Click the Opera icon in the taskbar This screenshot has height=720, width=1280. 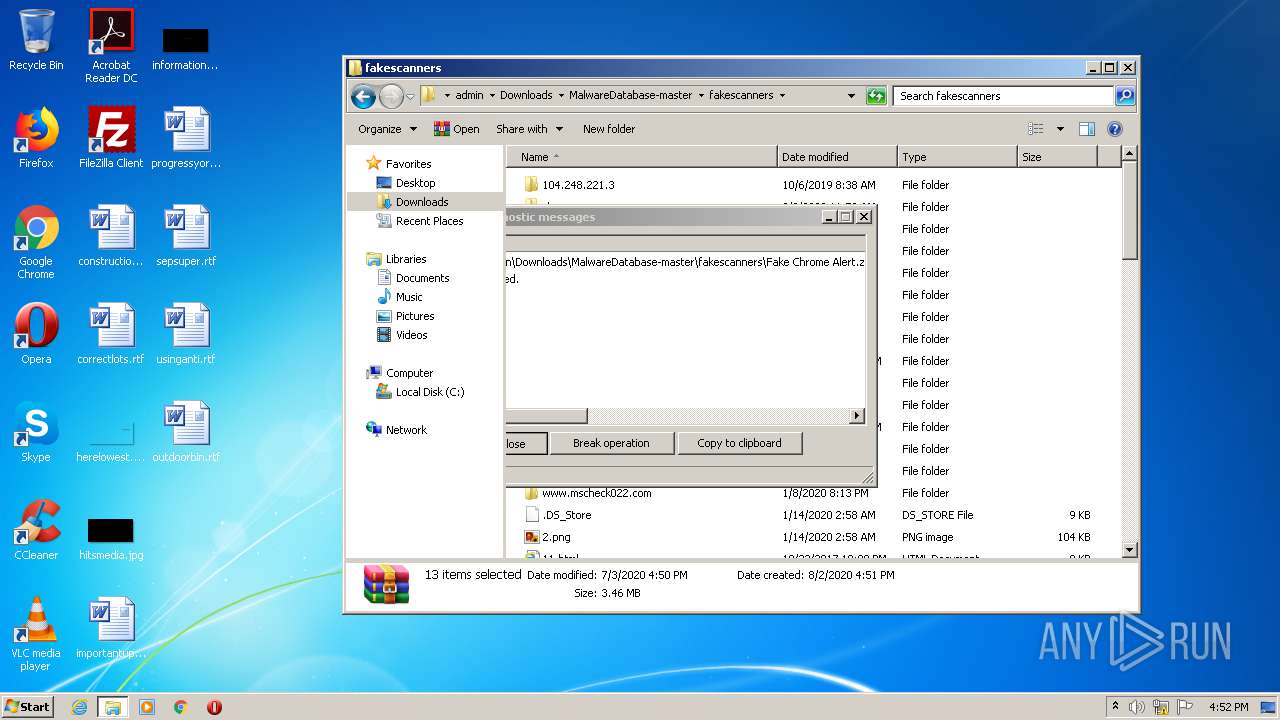(x=214, y=707)
